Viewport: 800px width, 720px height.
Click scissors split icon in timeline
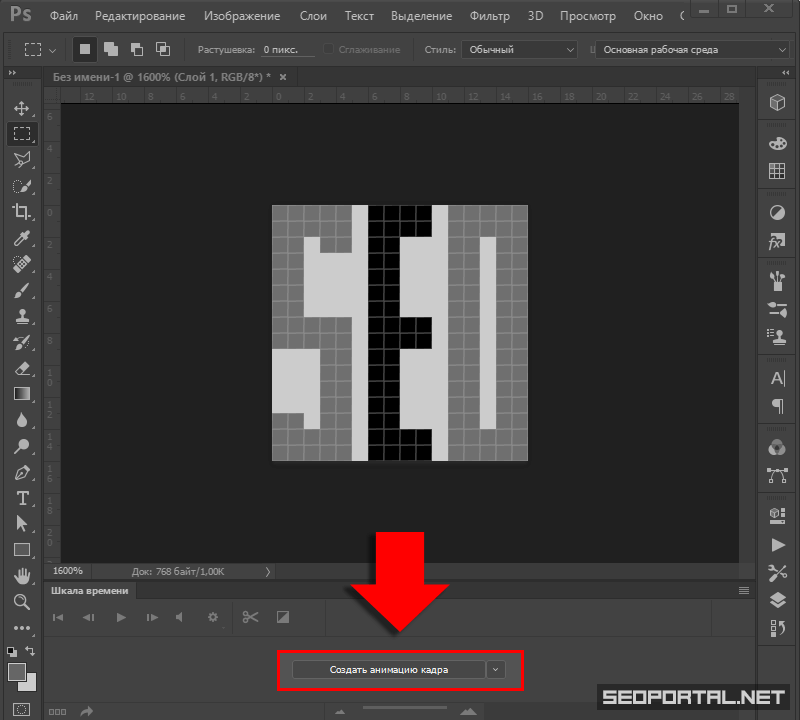[250, 617]
